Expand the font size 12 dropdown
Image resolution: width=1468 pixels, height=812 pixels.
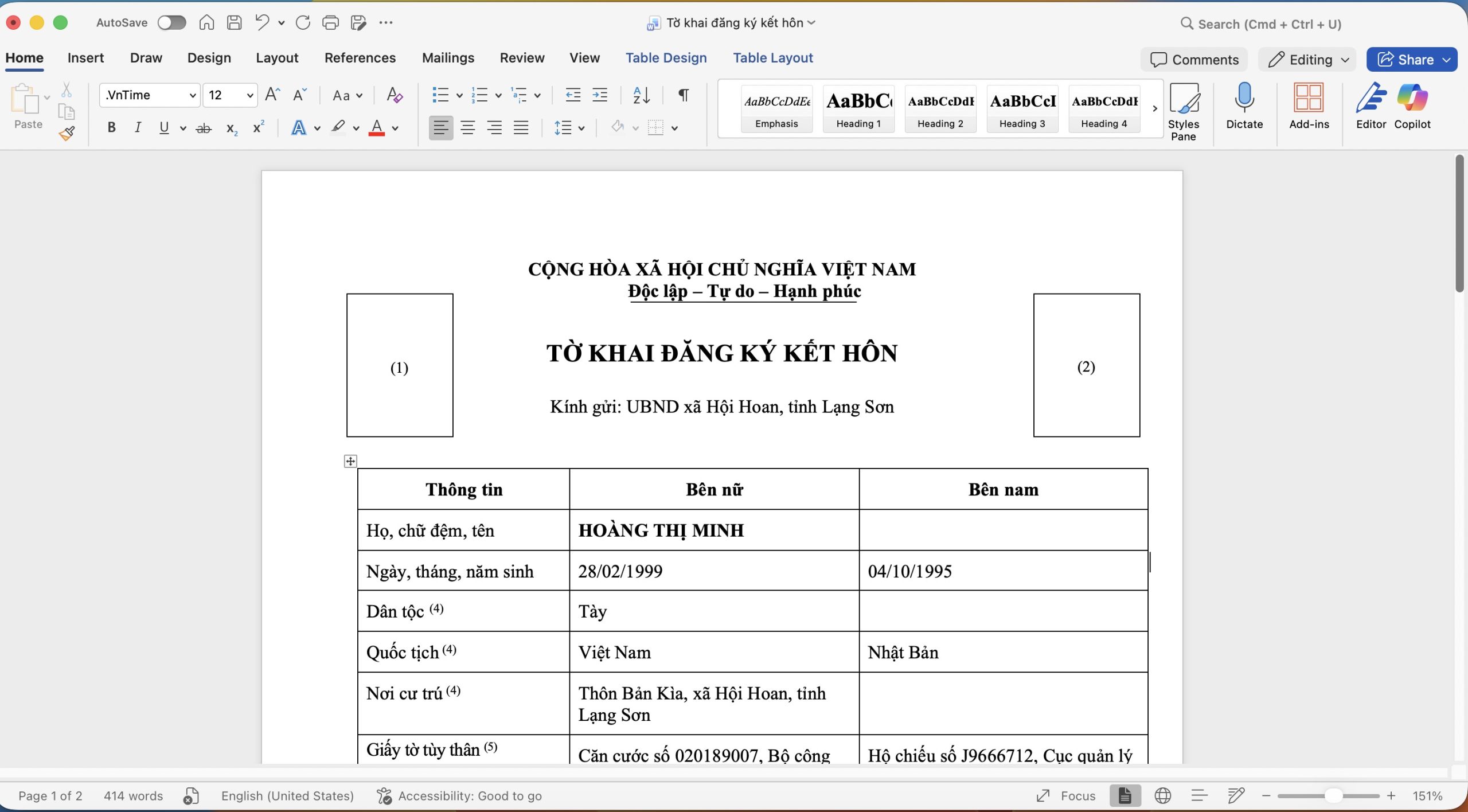[x=250, y=95]
